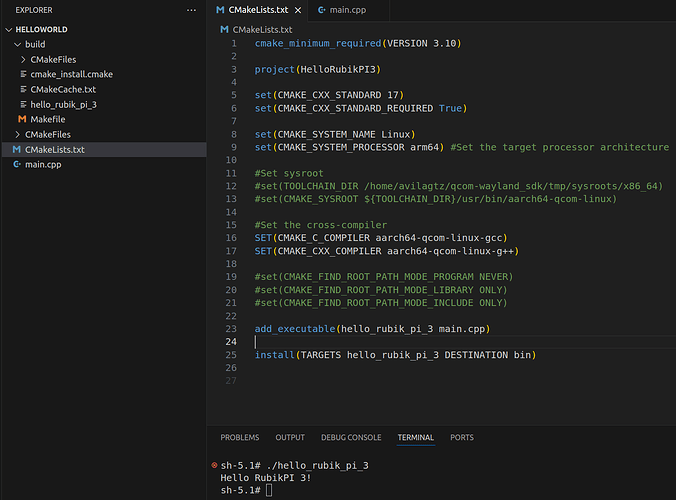Image resolution: width=676 pixels, height=500 pixels.
Task: Click the project(HelloRubikPI3) line
Action: click(x=318, y=69)
